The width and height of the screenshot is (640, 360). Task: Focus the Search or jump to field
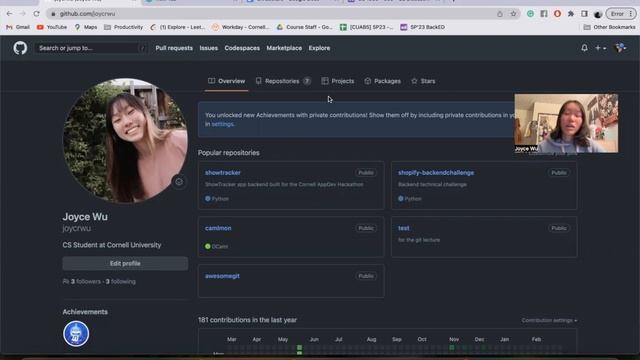coord(91,48)
